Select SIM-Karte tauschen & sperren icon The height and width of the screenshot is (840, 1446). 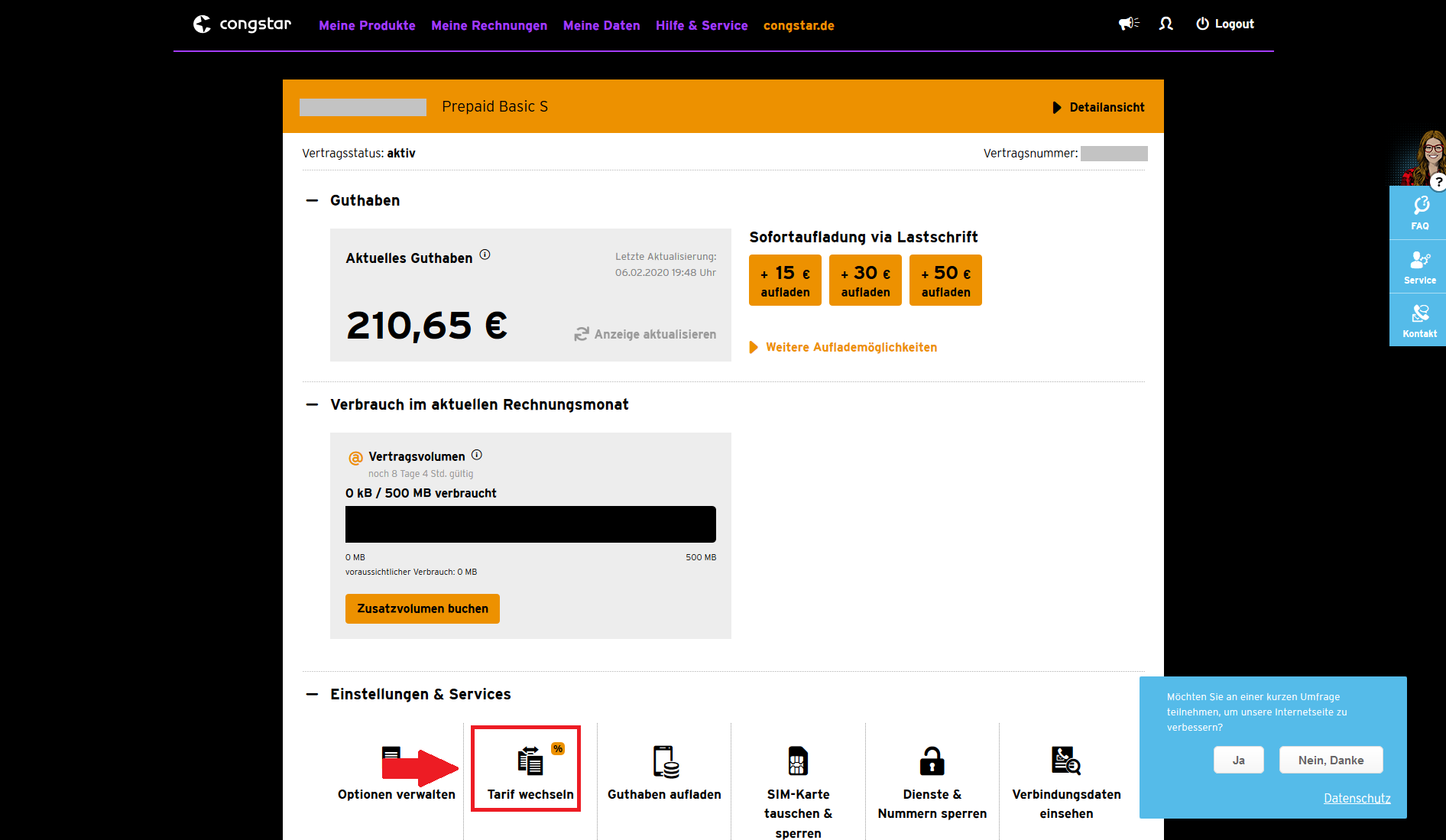coord(798,761)
